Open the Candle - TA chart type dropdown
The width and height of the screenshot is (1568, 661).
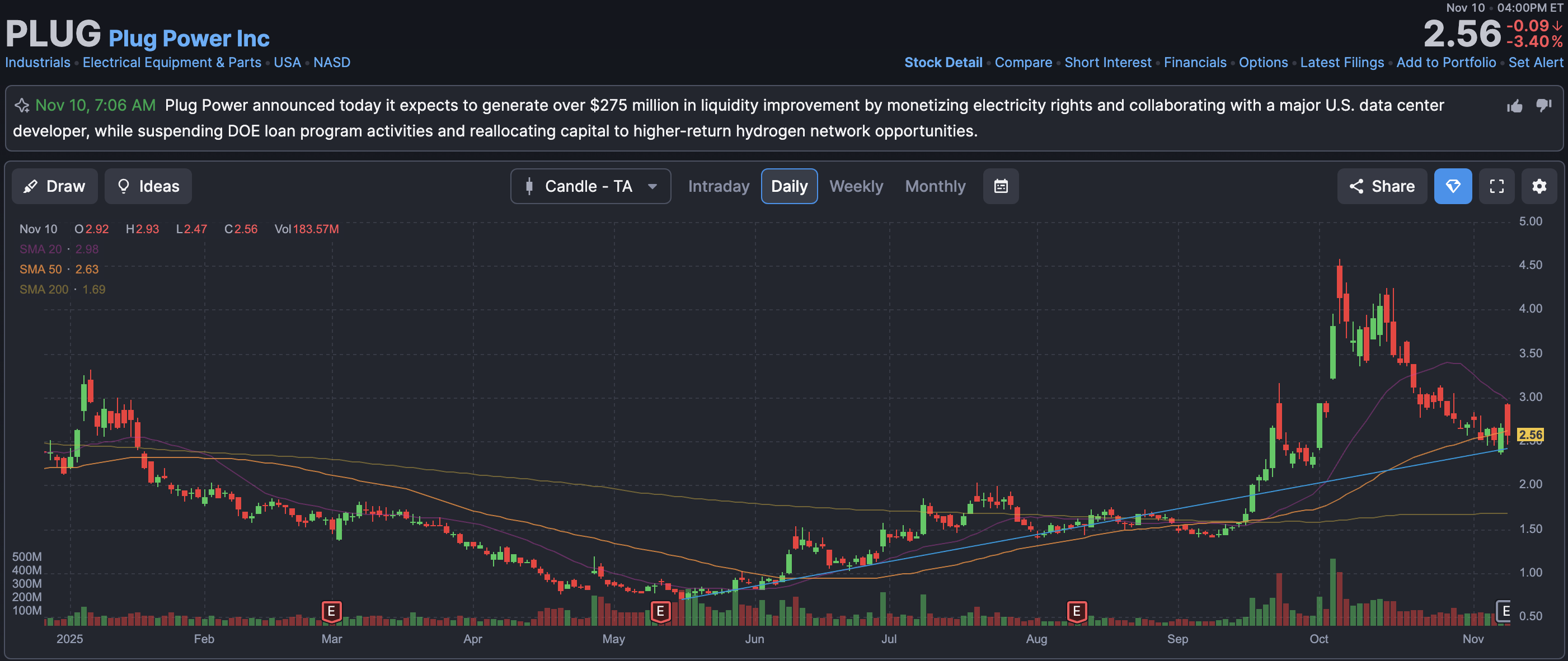[590, 186]
